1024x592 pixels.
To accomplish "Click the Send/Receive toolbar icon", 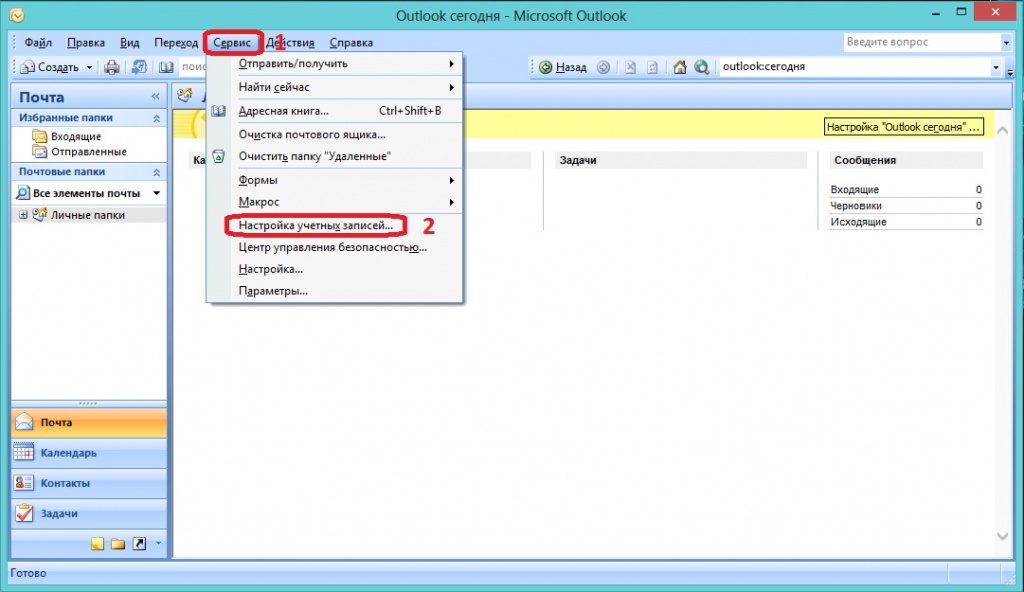I will 139,67.
